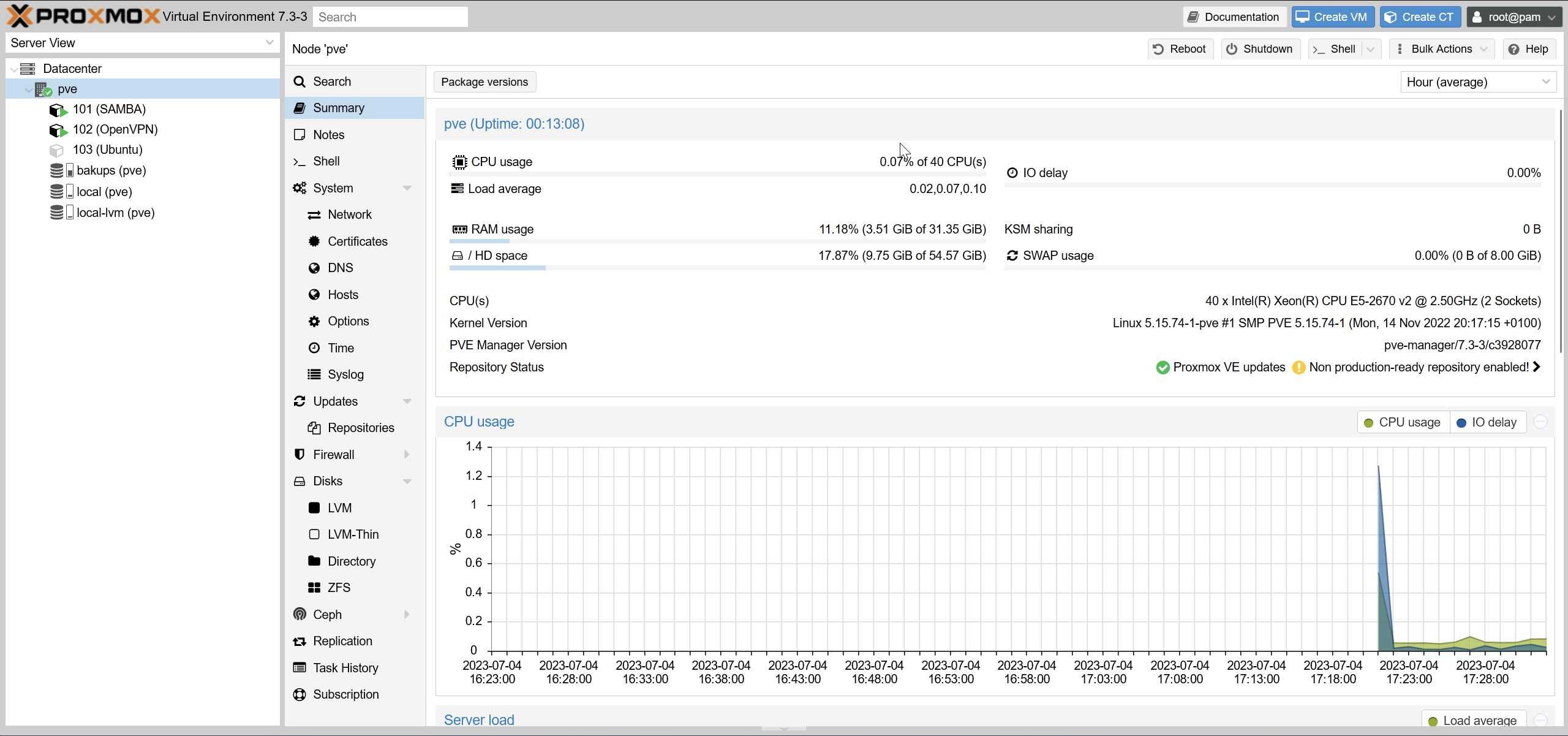
Task: Click the bakups (pve) storage icon
Action: (x=61, y=170)
